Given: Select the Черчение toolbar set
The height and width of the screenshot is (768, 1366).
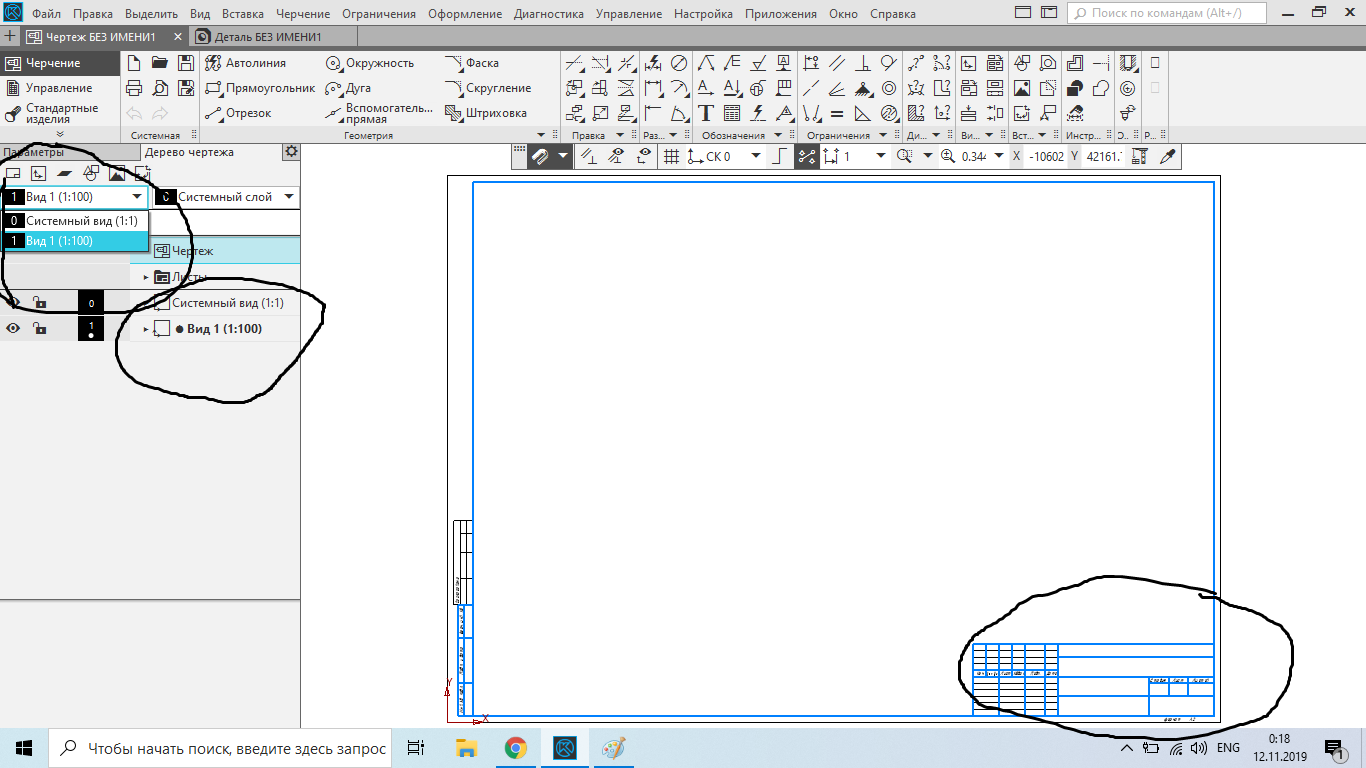Looking at the screenshot, I should pyautogui.click(x=59, y=63).
